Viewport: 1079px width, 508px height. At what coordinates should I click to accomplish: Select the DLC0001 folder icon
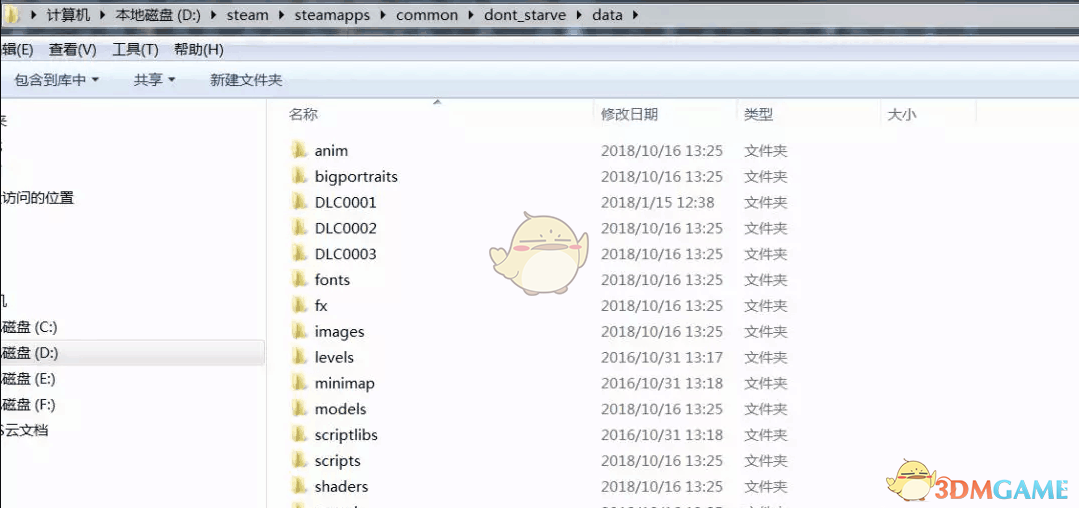(299, 202)
